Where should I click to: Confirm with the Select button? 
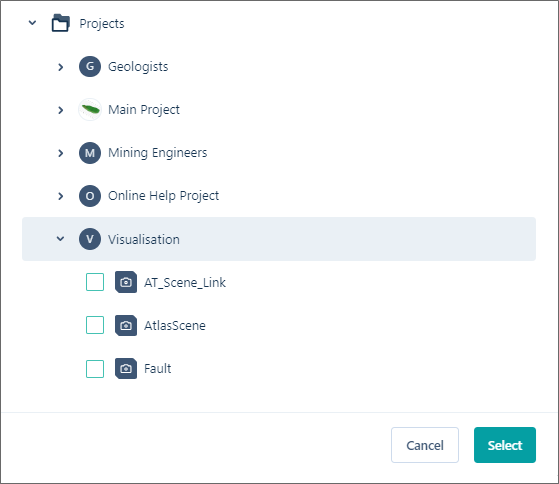click(x=505, y=445)
